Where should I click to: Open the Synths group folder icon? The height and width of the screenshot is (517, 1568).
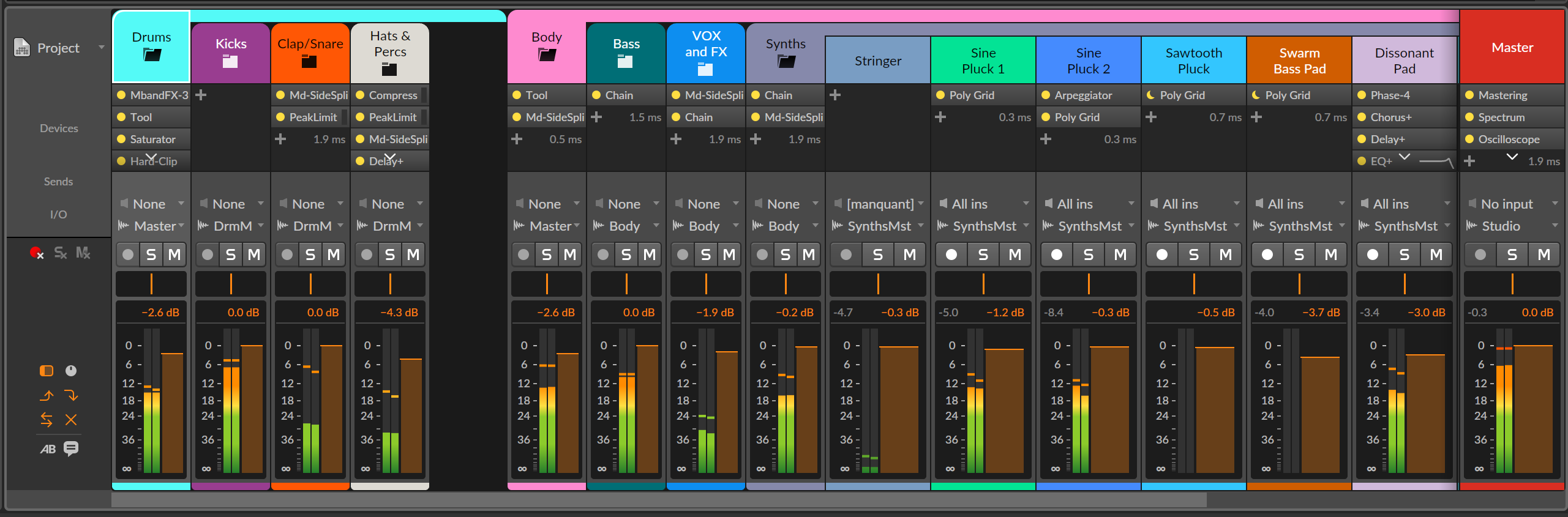tap(786, 61)
